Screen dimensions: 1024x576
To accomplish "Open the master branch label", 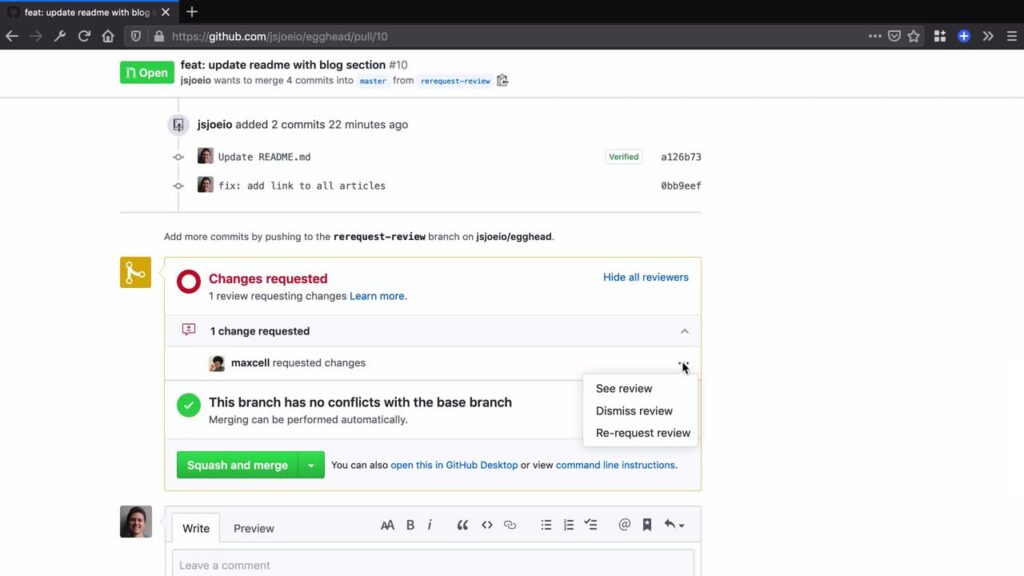I will pos(372,80).
